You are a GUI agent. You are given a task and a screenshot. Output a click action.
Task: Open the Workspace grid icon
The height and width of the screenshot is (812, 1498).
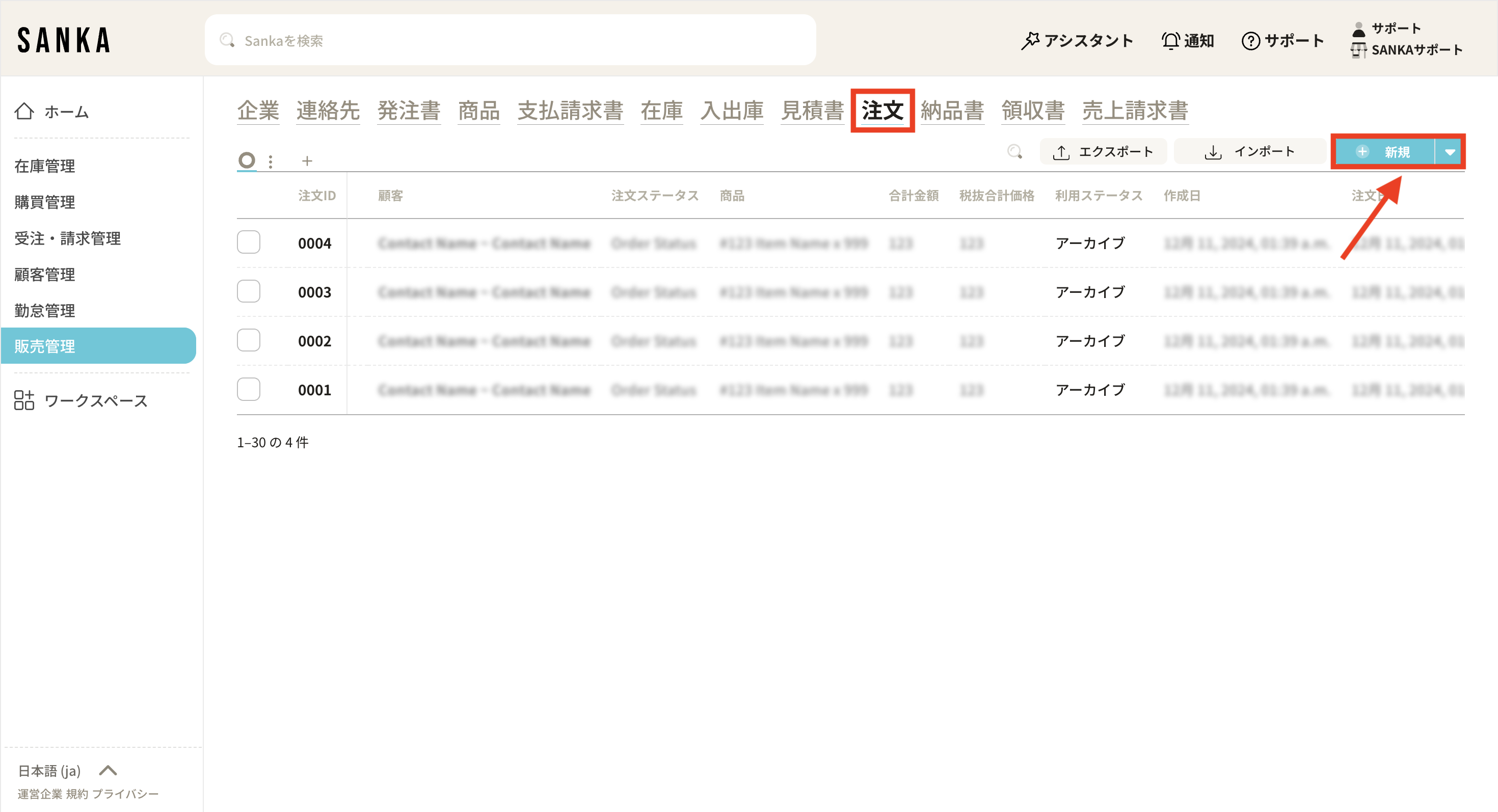[x=24, y=400]
